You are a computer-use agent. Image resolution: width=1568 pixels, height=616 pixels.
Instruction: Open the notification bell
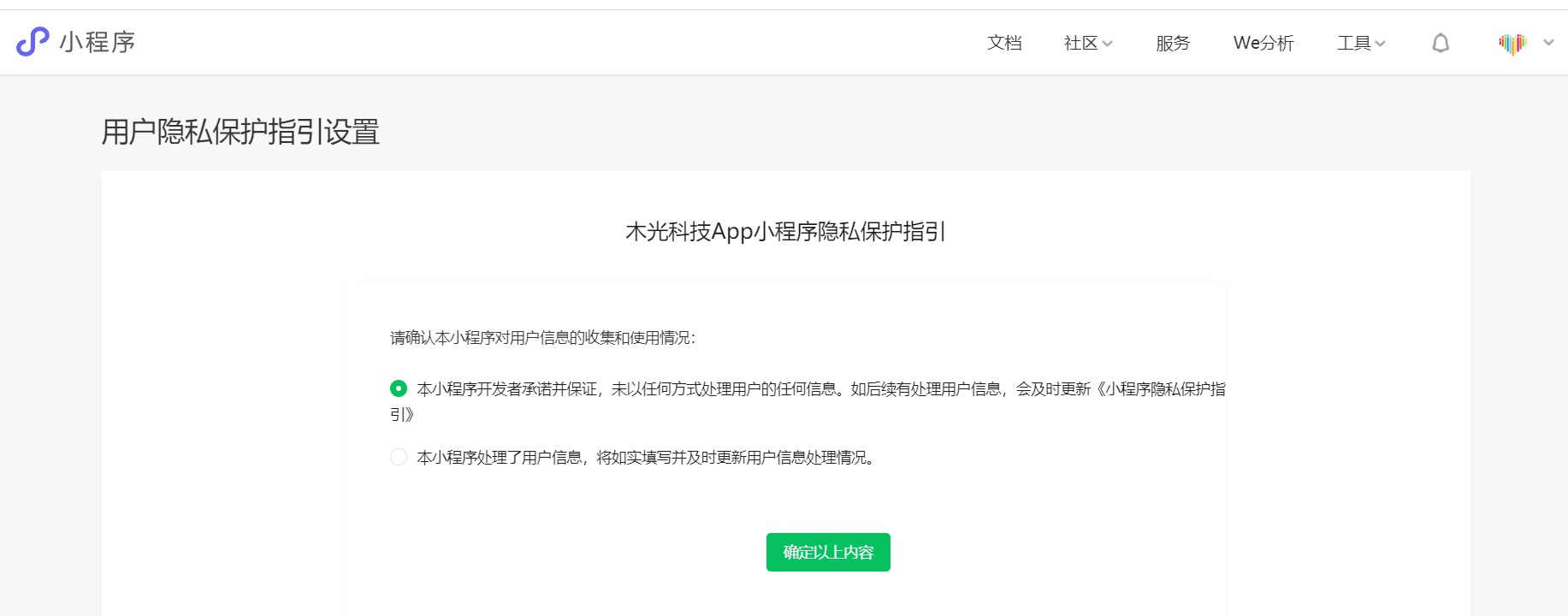click(x=1441, y=43)
